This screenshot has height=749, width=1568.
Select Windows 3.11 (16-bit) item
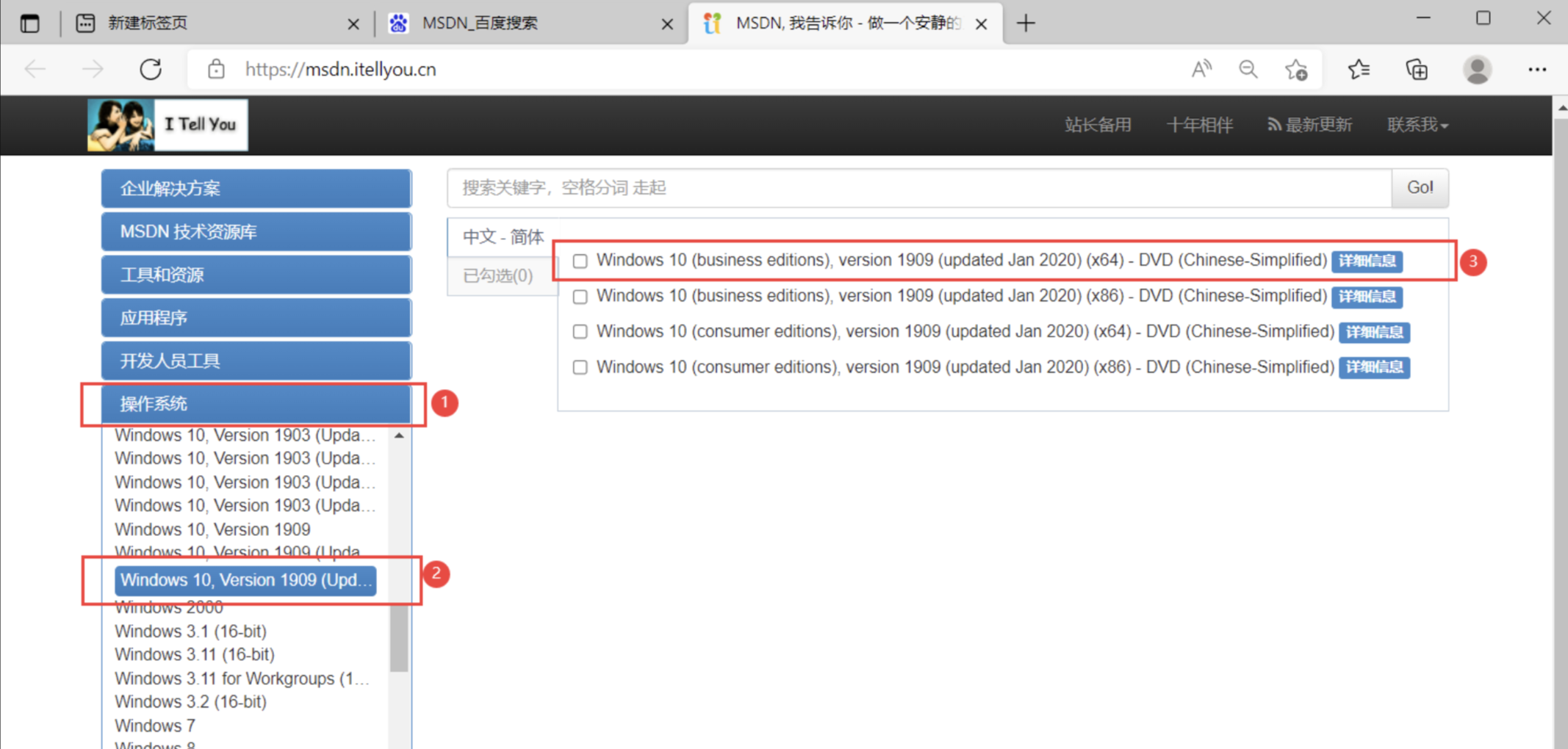[195, 654]
